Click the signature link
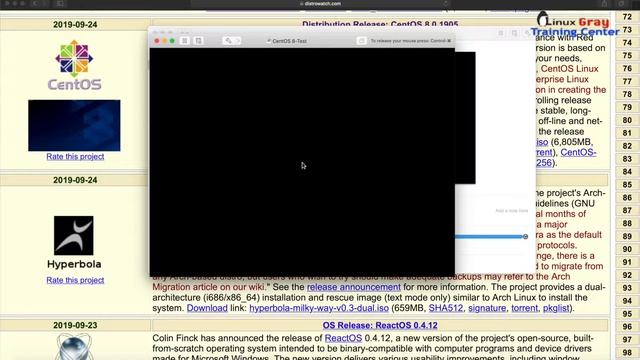 pyautogui.click(x=487, y=308)
